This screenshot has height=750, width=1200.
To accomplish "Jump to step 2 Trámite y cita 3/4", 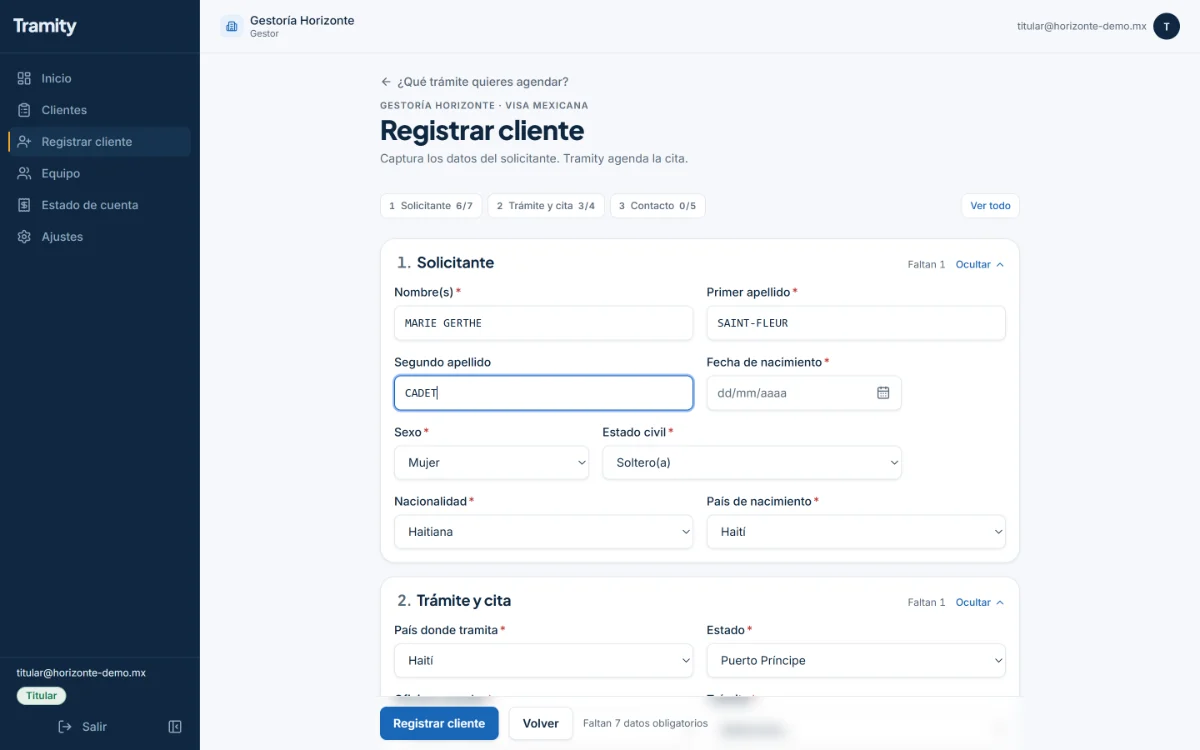I will coord(546,206).
